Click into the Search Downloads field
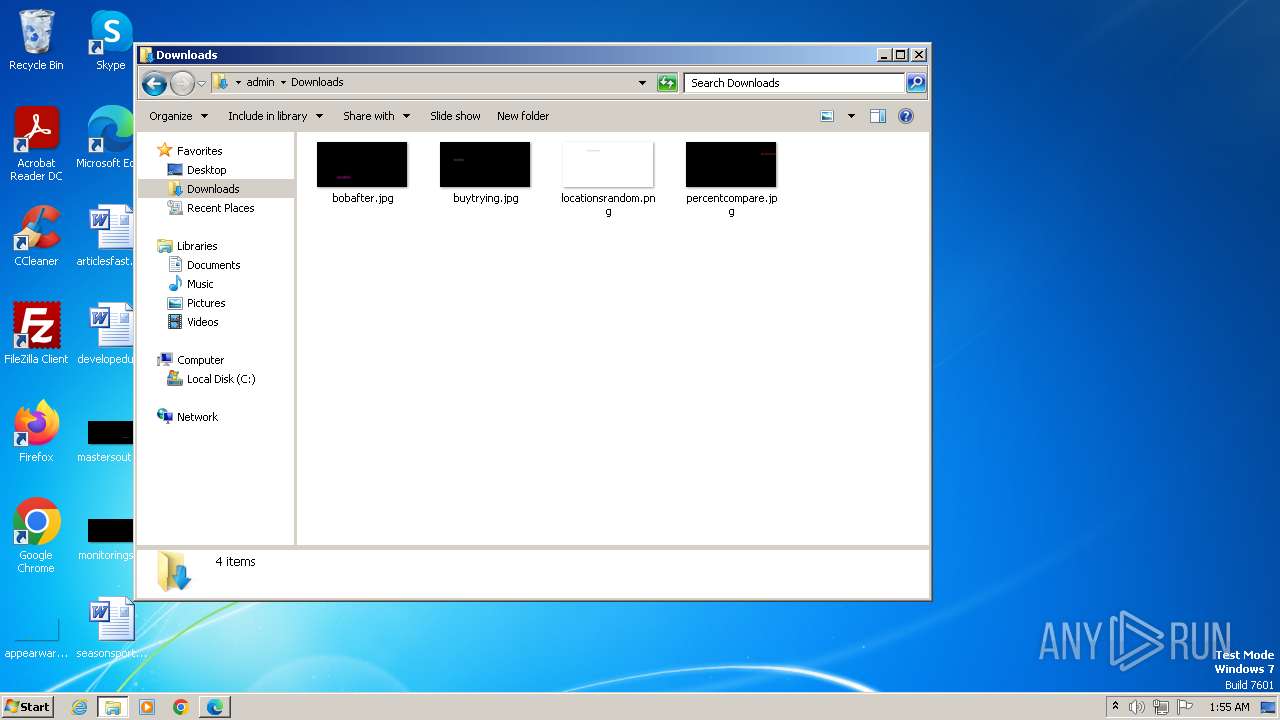Image resolution: width=1280 pixels, height=720 pixels. click(x=795, y=83)
